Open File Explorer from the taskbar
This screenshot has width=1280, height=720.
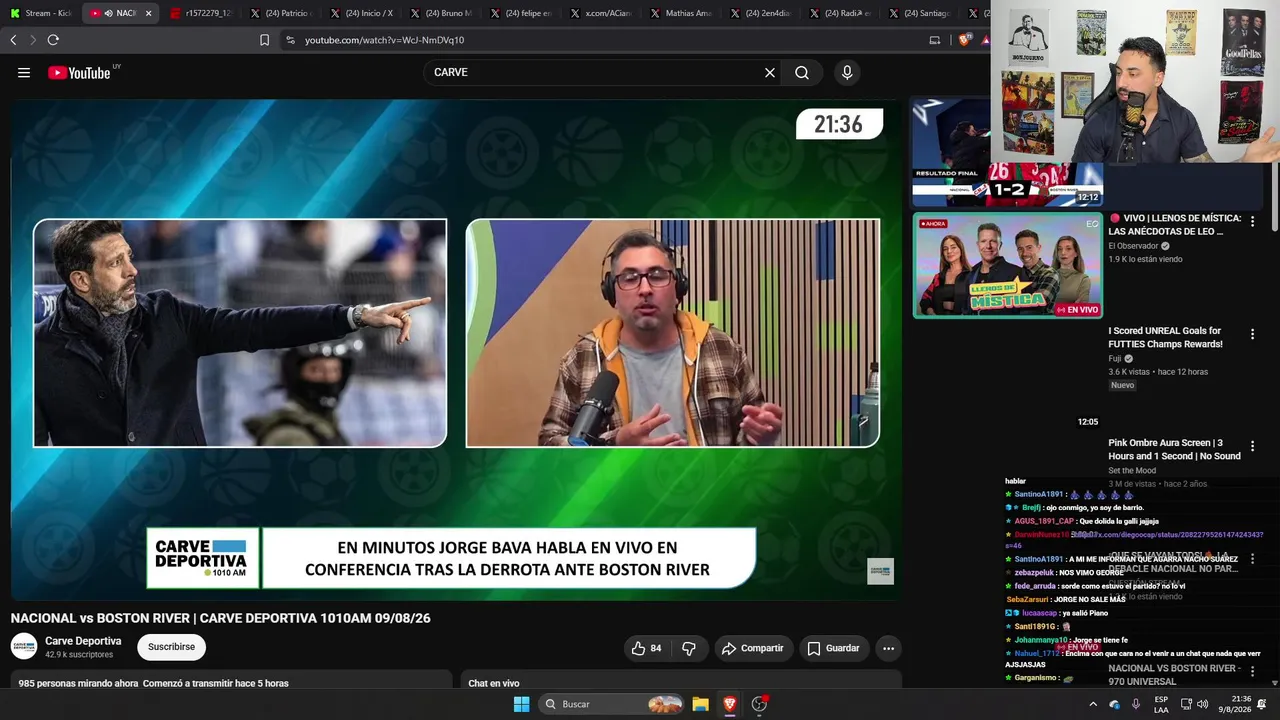(x=700, y=704)
